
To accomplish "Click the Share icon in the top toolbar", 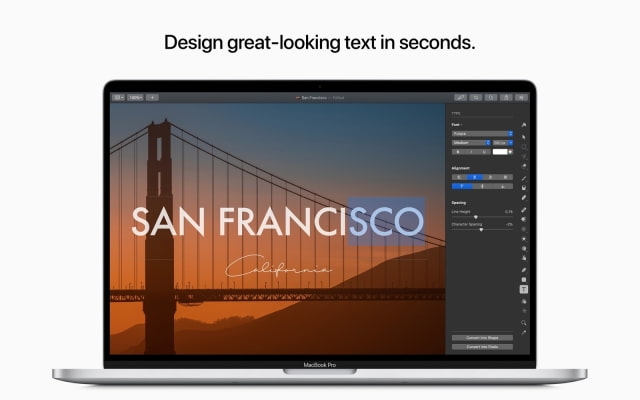I will click(x=506, y=97).
